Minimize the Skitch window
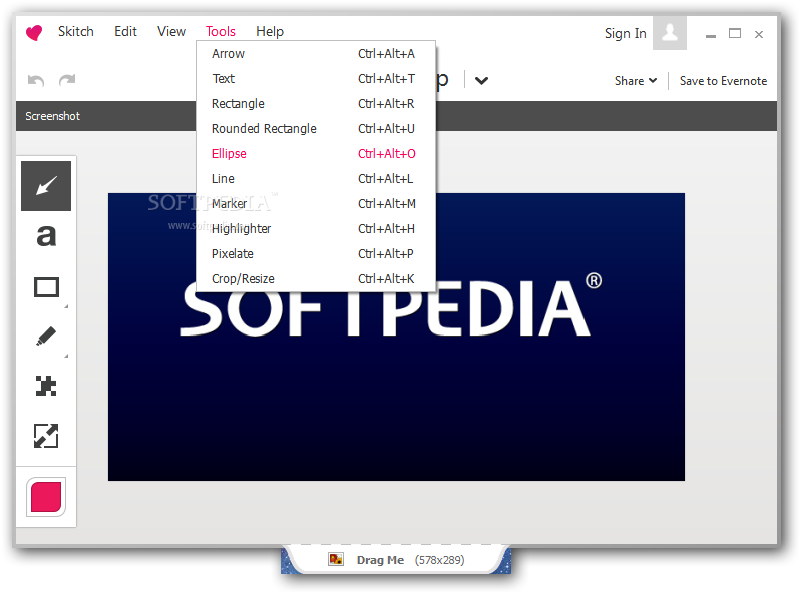Viewport: 801px width, 594px height. (711, 35)
